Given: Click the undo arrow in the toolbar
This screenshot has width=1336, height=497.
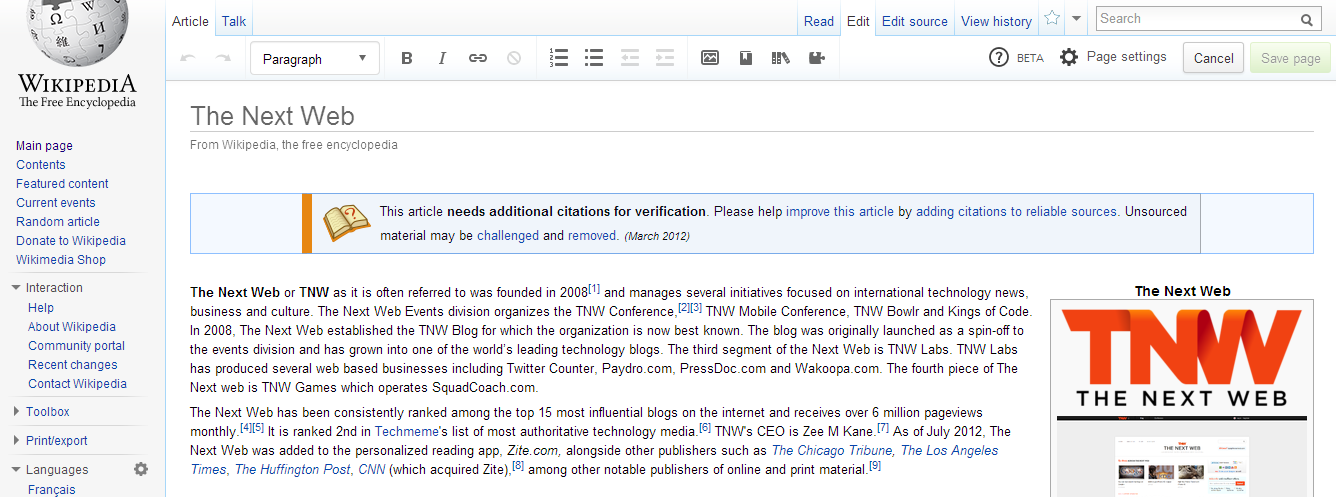Looking at the screenshot, I should pyautogui.click(x=187, y=58).
